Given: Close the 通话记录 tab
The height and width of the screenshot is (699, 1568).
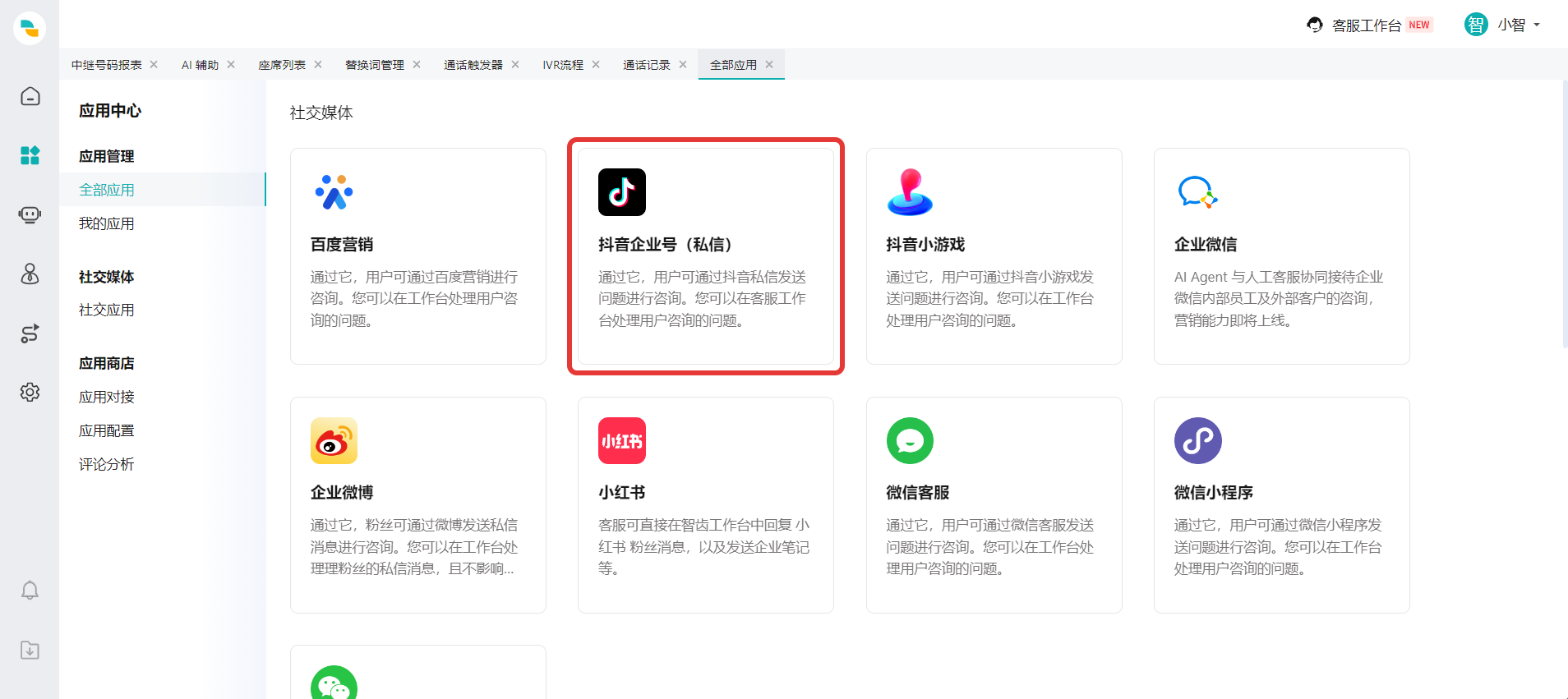Looking at the screenshot, I should (x=682, y=64).
